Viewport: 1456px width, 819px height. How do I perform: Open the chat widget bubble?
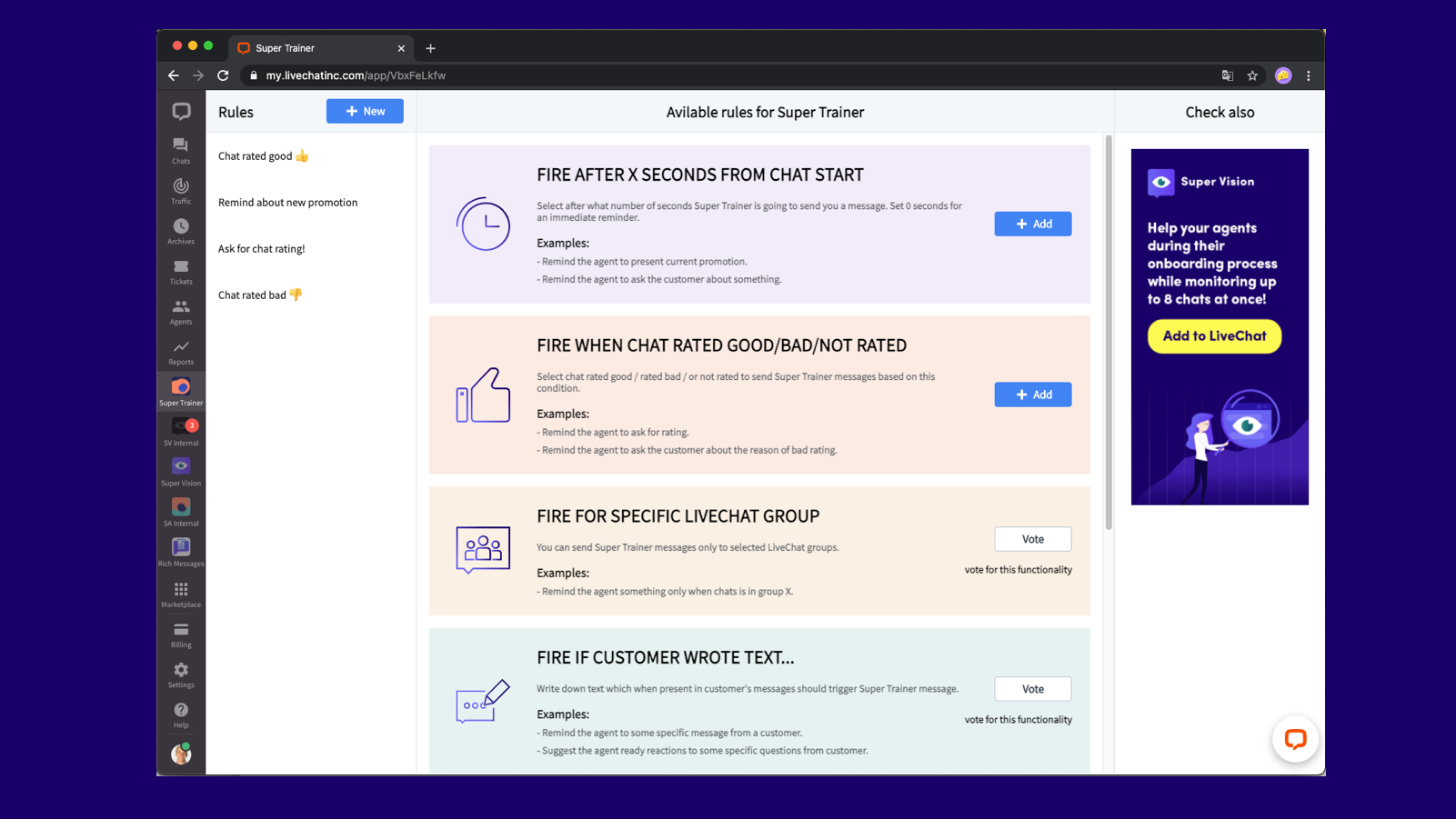point(1295,739)
